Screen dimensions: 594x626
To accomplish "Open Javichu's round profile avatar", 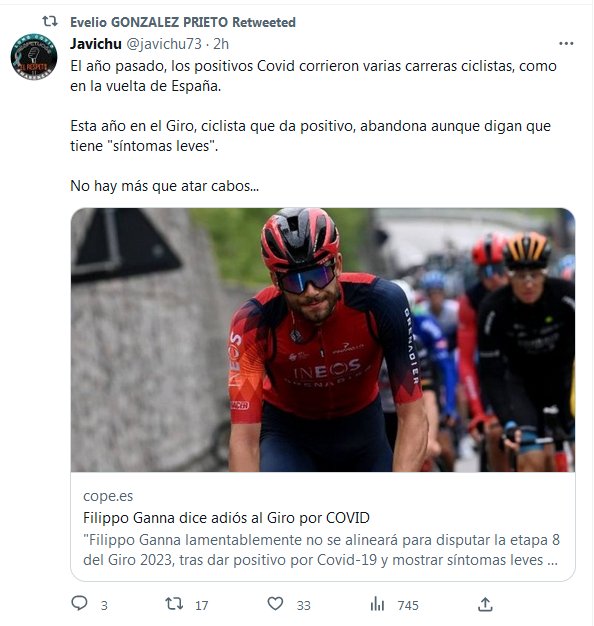I will coord(34,57).
